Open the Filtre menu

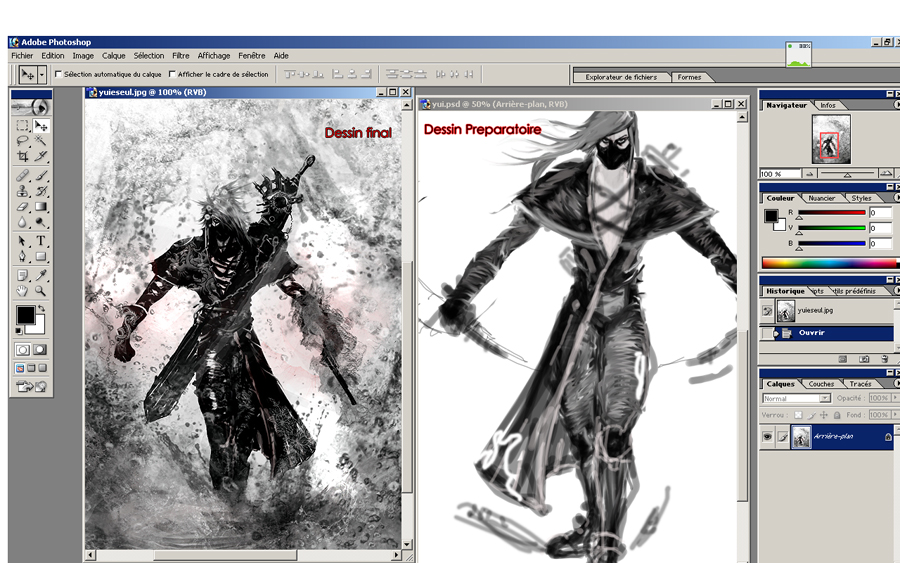point(181,56)
